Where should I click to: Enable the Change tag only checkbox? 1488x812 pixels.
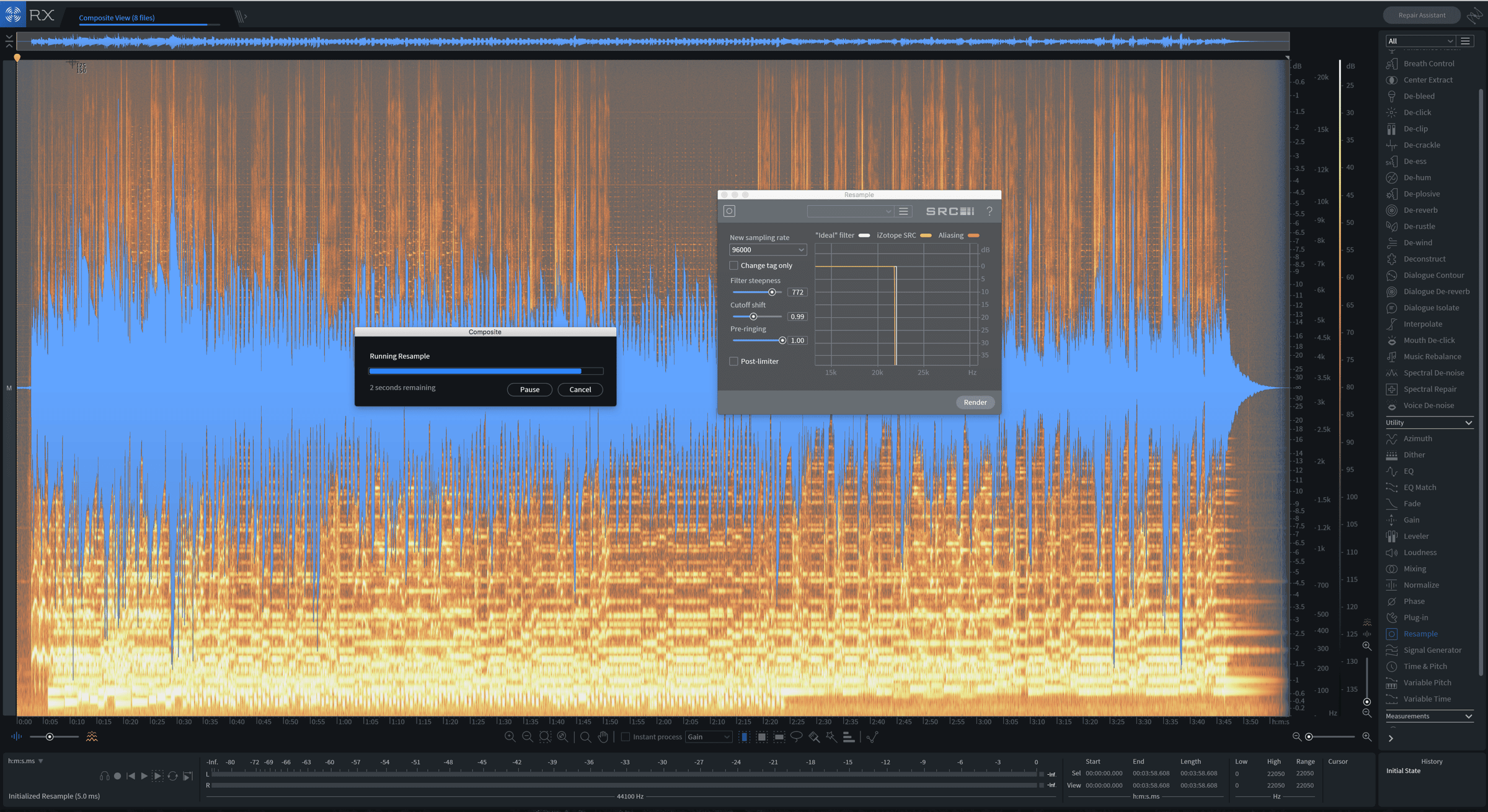click(x=734, y=265)
